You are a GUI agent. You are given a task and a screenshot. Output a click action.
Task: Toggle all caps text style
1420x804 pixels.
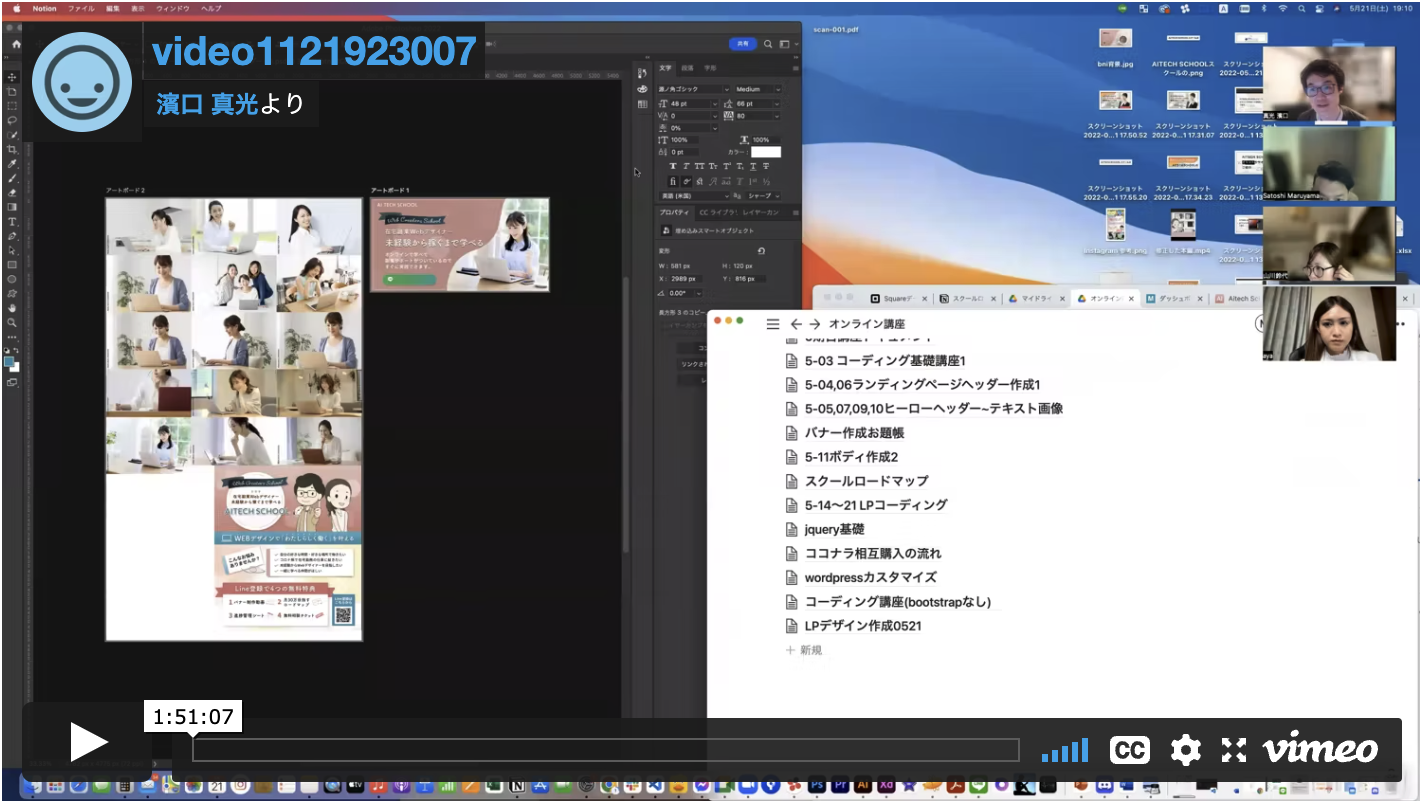click(x=700, y=166)
